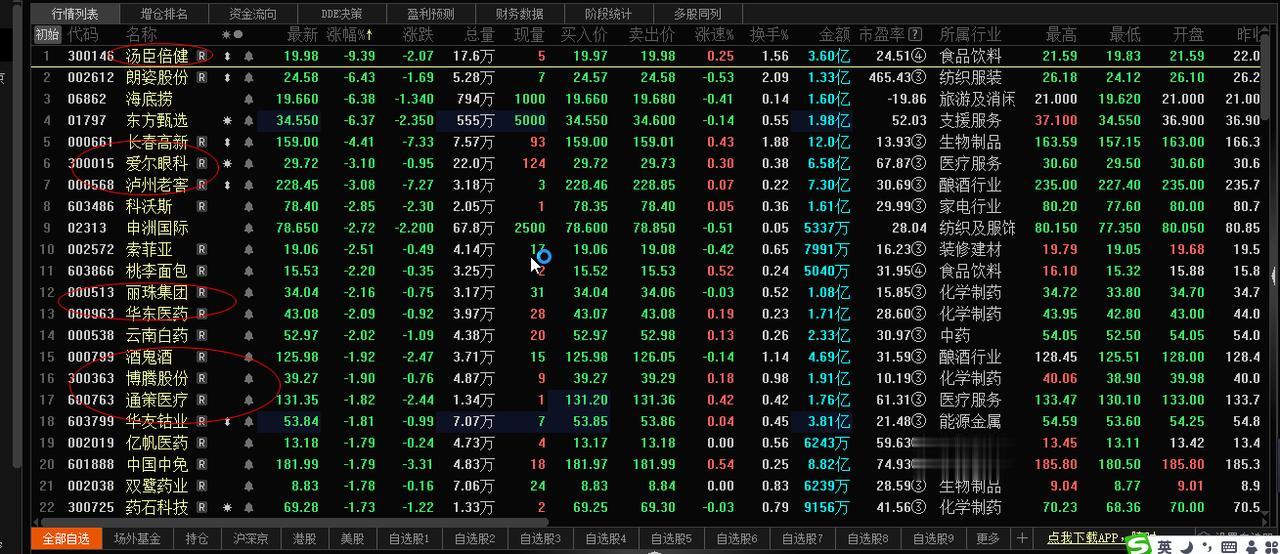The width and height of the screenshot is (1280, 554).
Task: Click the 初始 reset button in header
Action: (47, 35)
